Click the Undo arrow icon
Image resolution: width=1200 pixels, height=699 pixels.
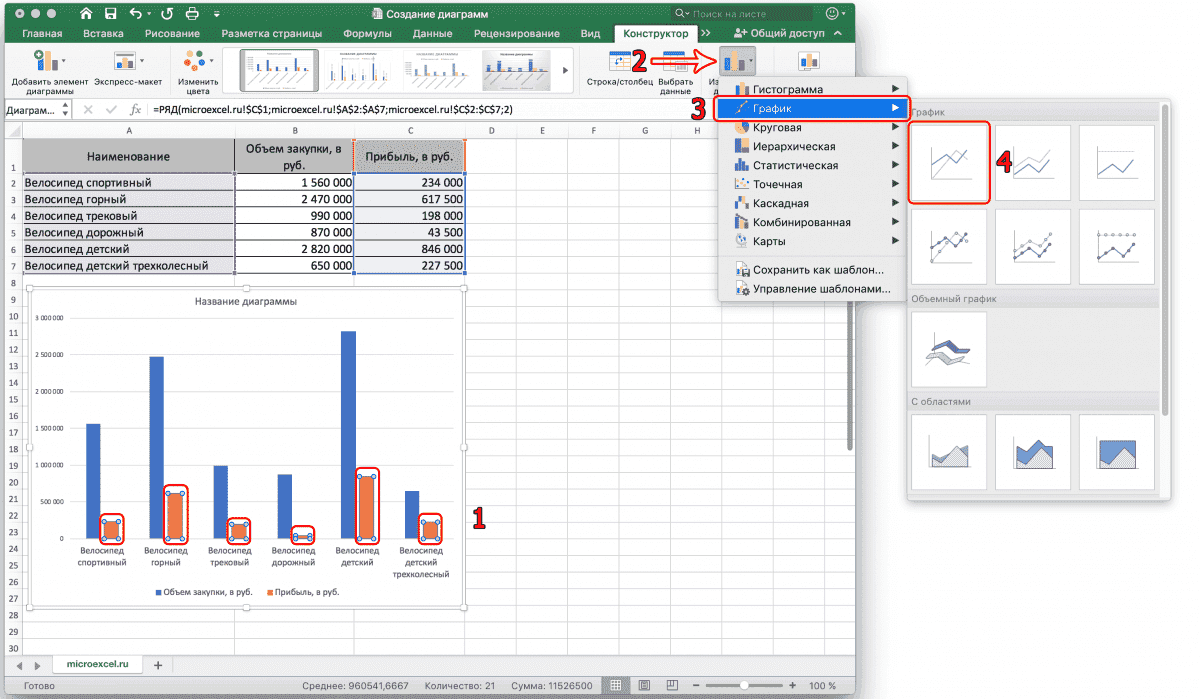click(x=136, y=14)
